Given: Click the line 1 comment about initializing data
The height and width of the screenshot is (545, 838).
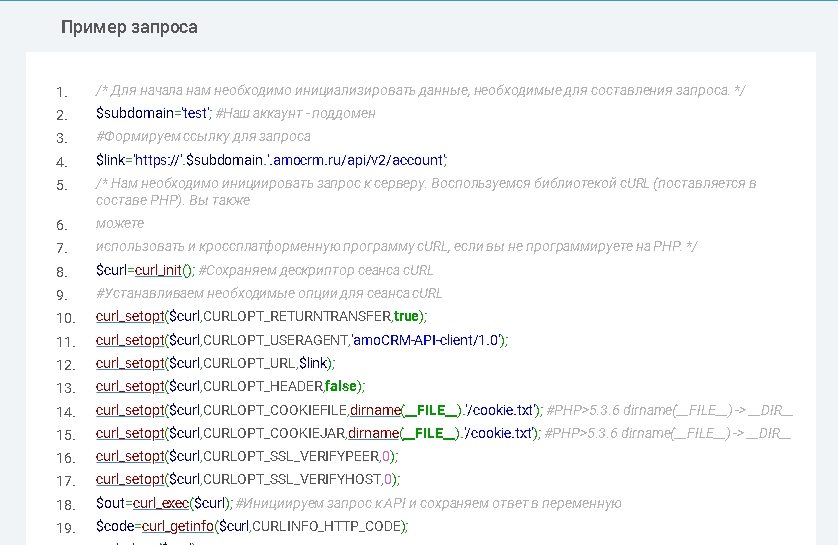Looking at the screenshot, I should 421,90.
